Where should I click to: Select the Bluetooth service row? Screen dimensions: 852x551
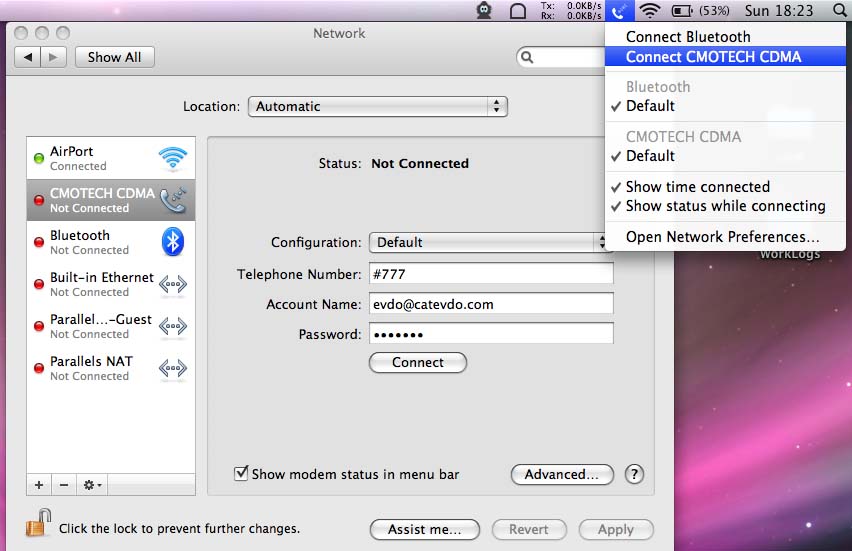tap(111, 242)
